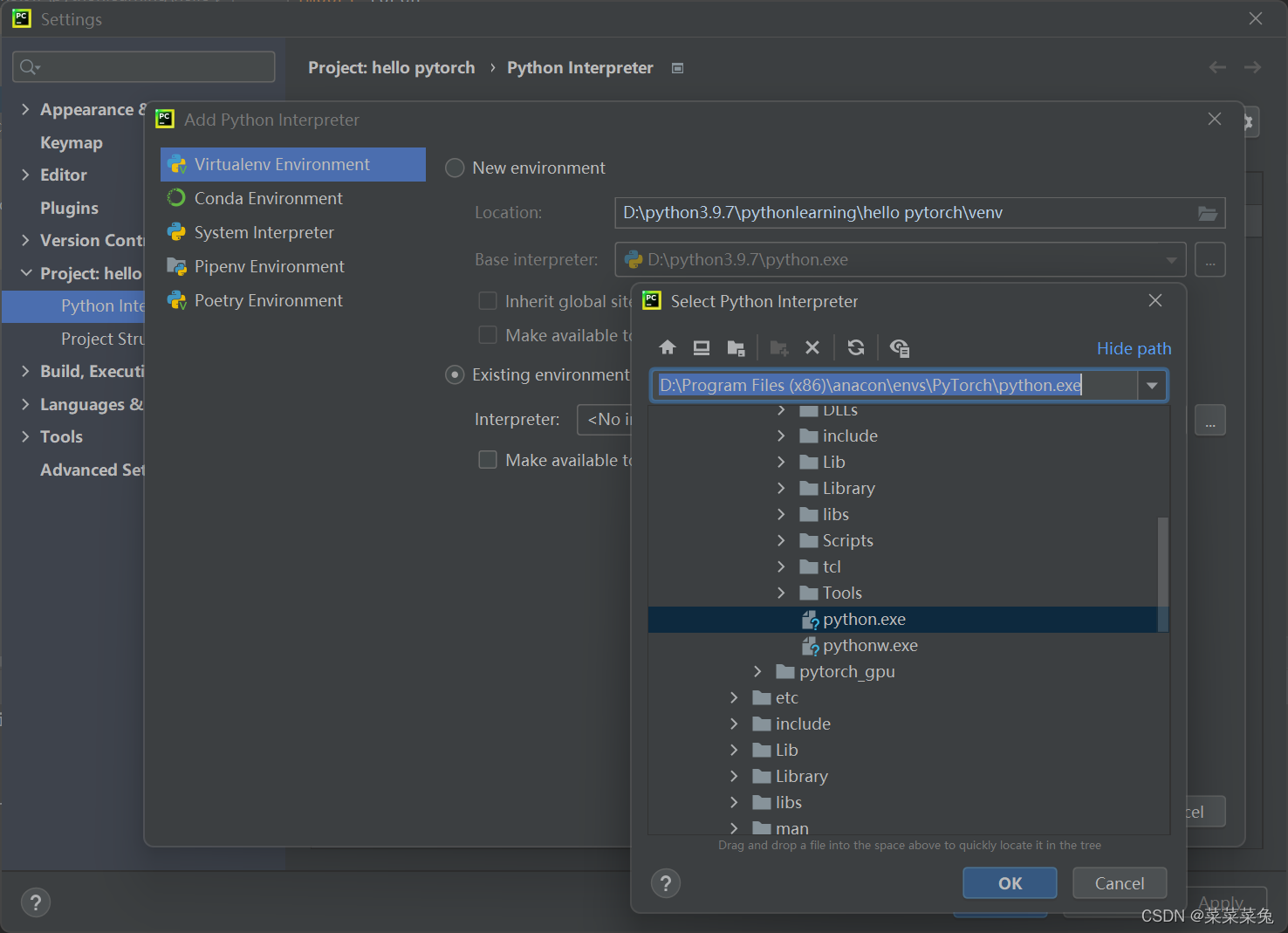Select Poetry Environment option
This screenshot has height=933, width=1288.
pyautogui.click(x=293, y=300)
